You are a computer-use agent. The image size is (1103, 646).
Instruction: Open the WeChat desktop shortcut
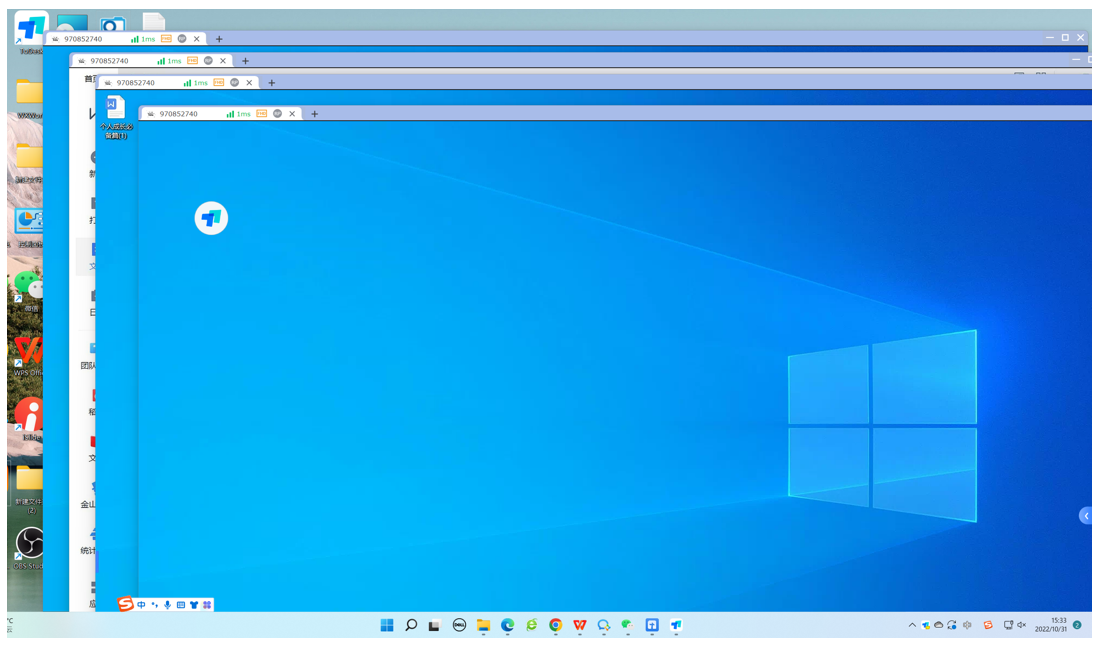point(28,291)
